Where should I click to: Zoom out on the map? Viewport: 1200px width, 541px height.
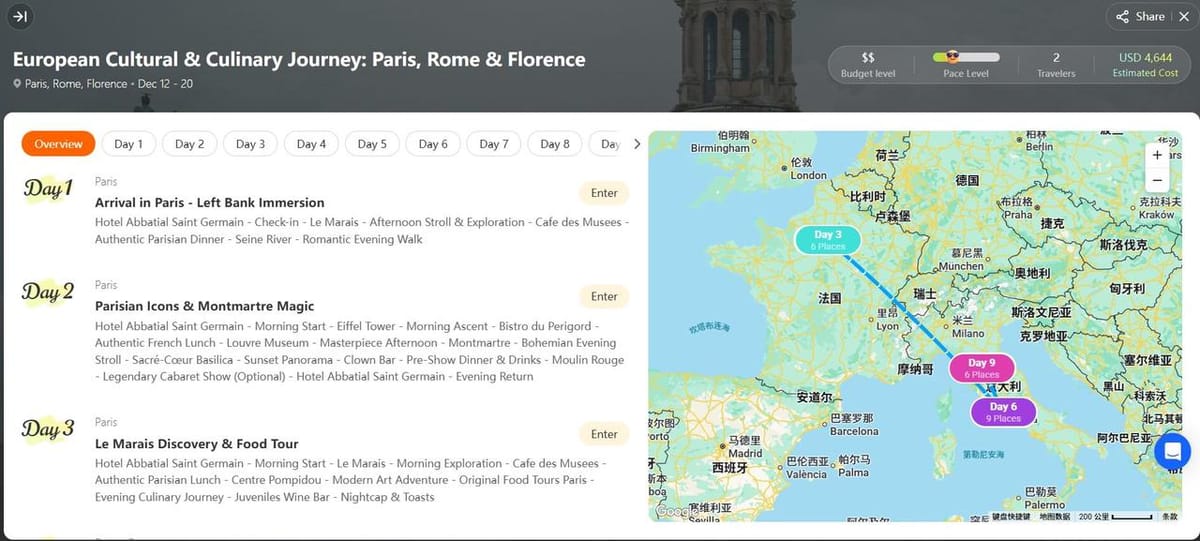1157,181
